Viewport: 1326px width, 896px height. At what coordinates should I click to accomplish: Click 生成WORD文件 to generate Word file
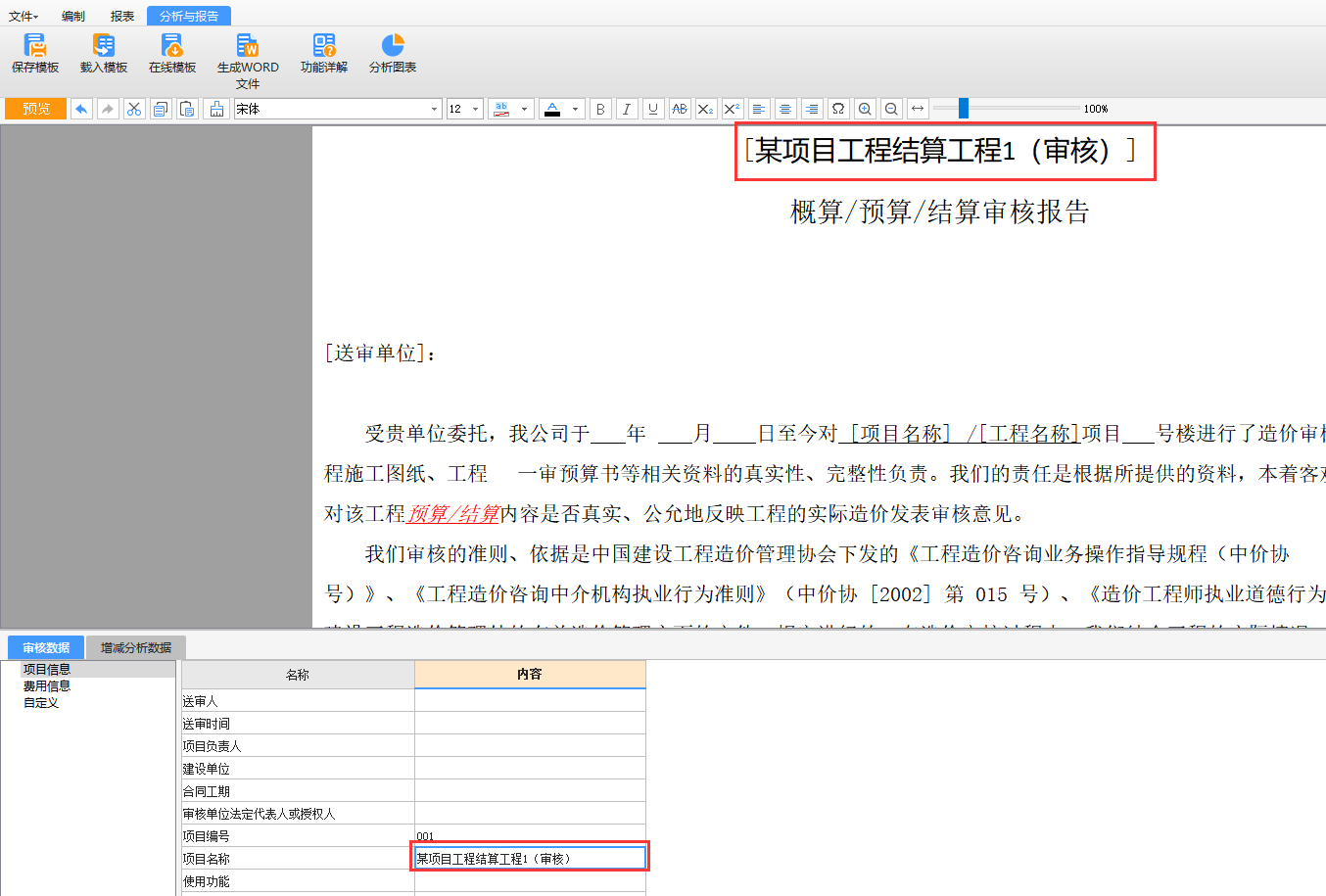point(248,59)
